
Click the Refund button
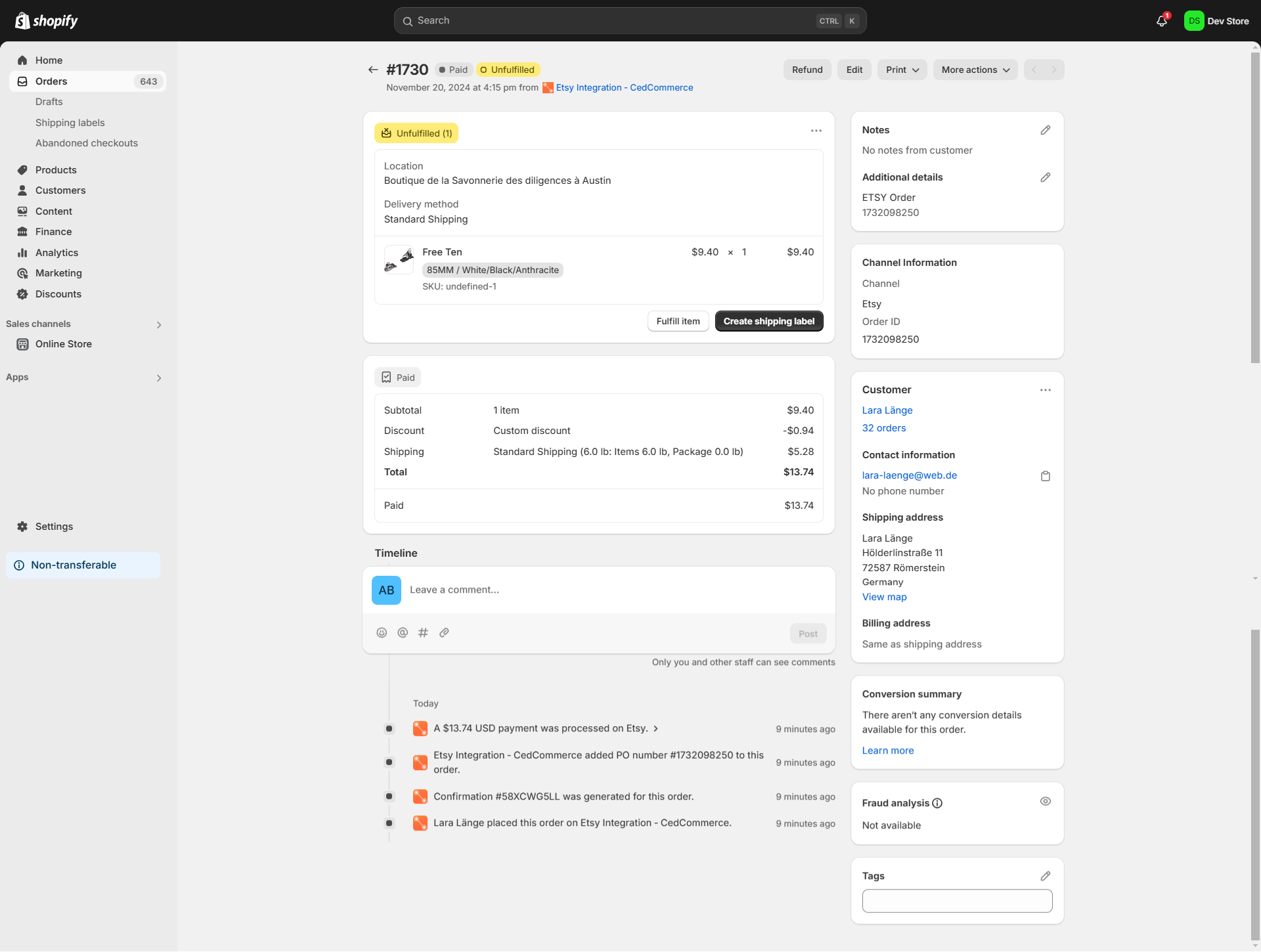807,70
